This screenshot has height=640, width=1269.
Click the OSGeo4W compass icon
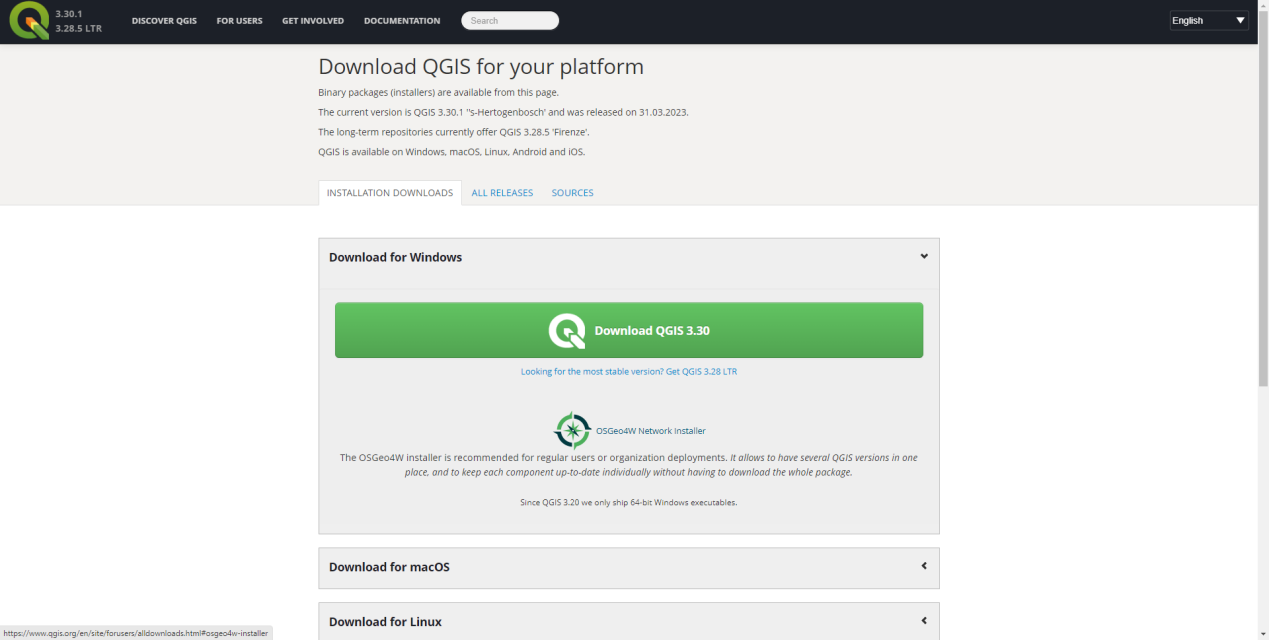(572, 430)
